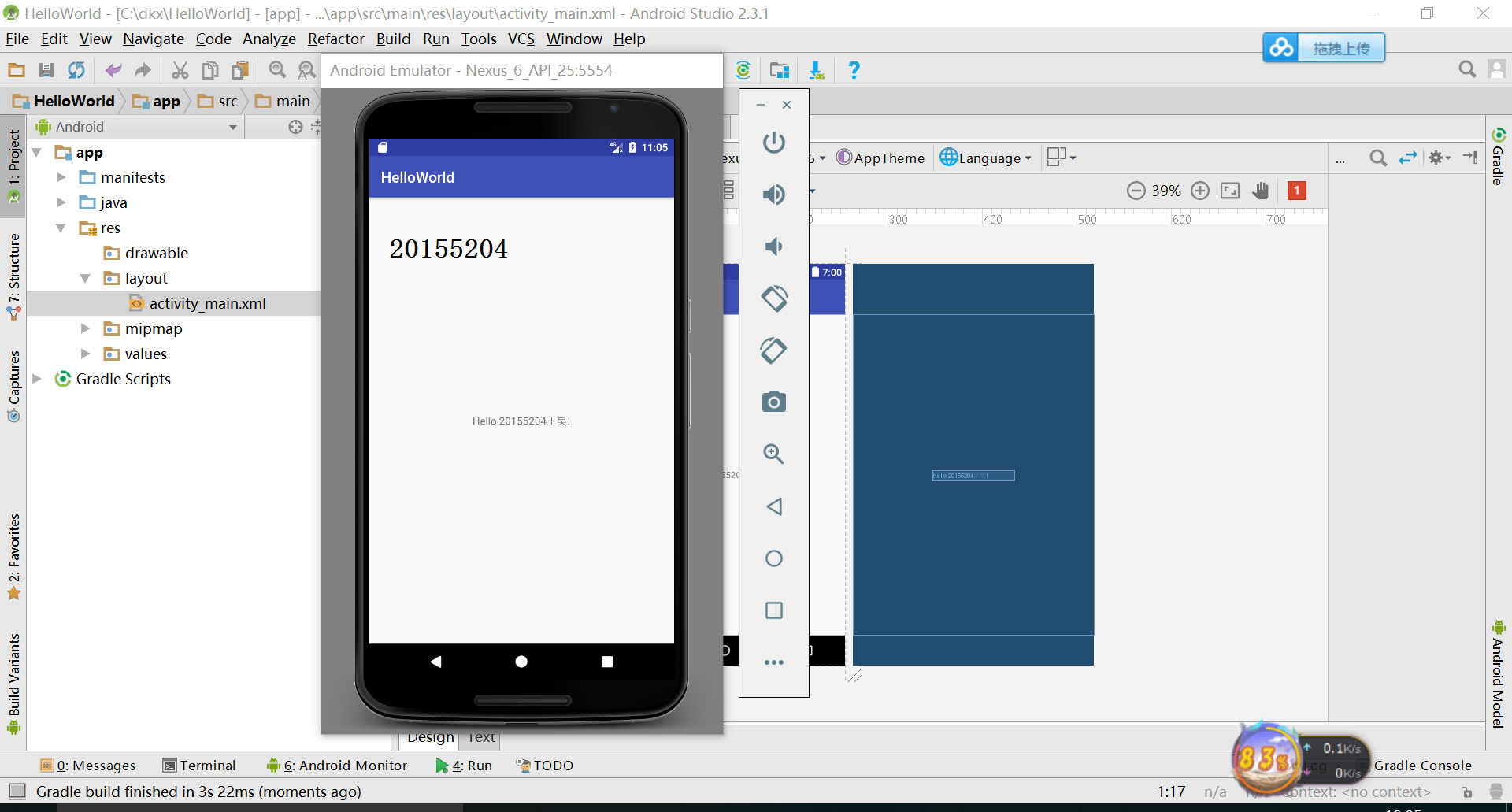
Task: Toggle the Pan hand tool
Action: coord(1261,191)
